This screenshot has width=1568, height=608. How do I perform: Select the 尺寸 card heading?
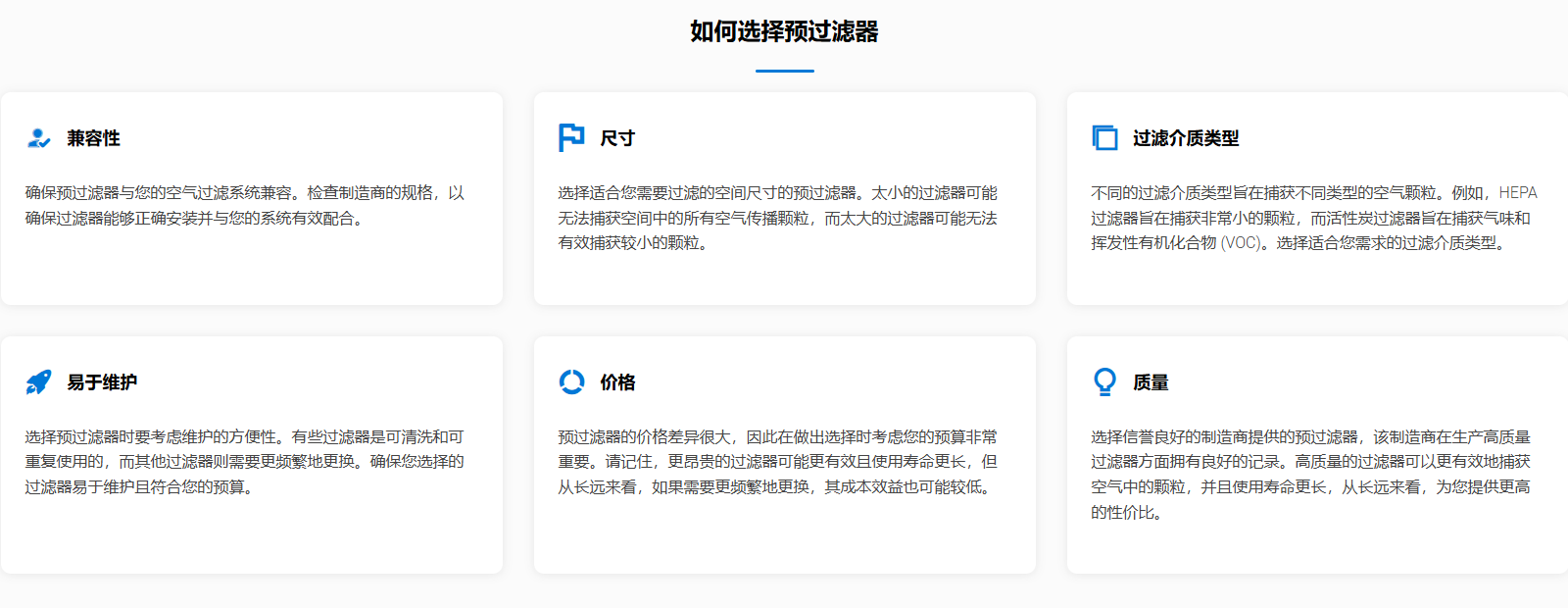pos(617,138)
